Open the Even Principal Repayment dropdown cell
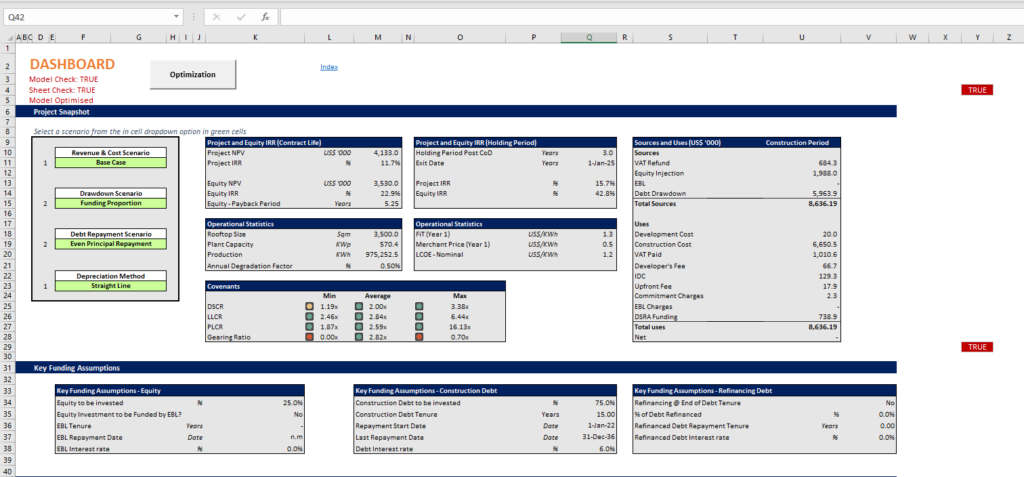 pyautogui.click(x=111, y=244)
